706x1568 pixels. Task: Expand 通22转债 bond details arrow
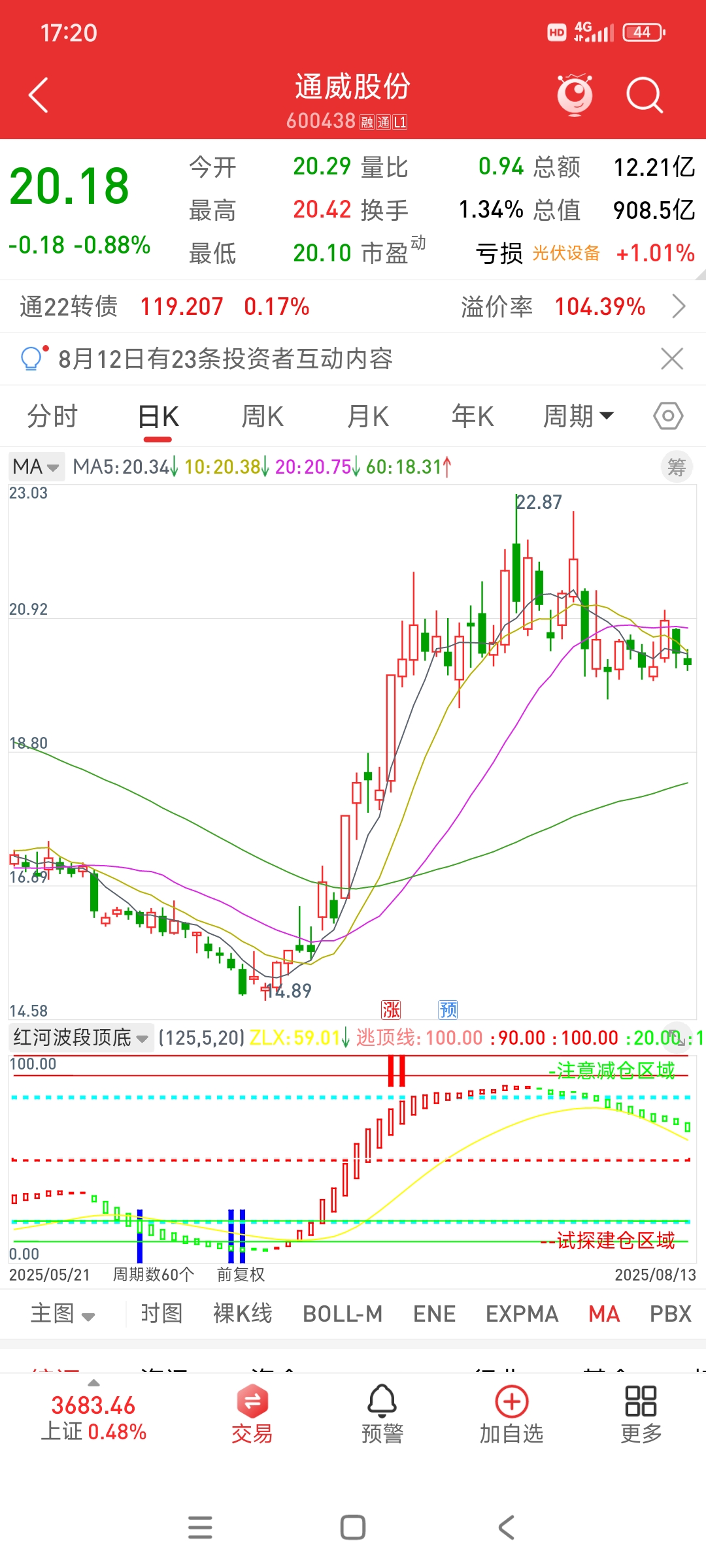coord(679,306)
